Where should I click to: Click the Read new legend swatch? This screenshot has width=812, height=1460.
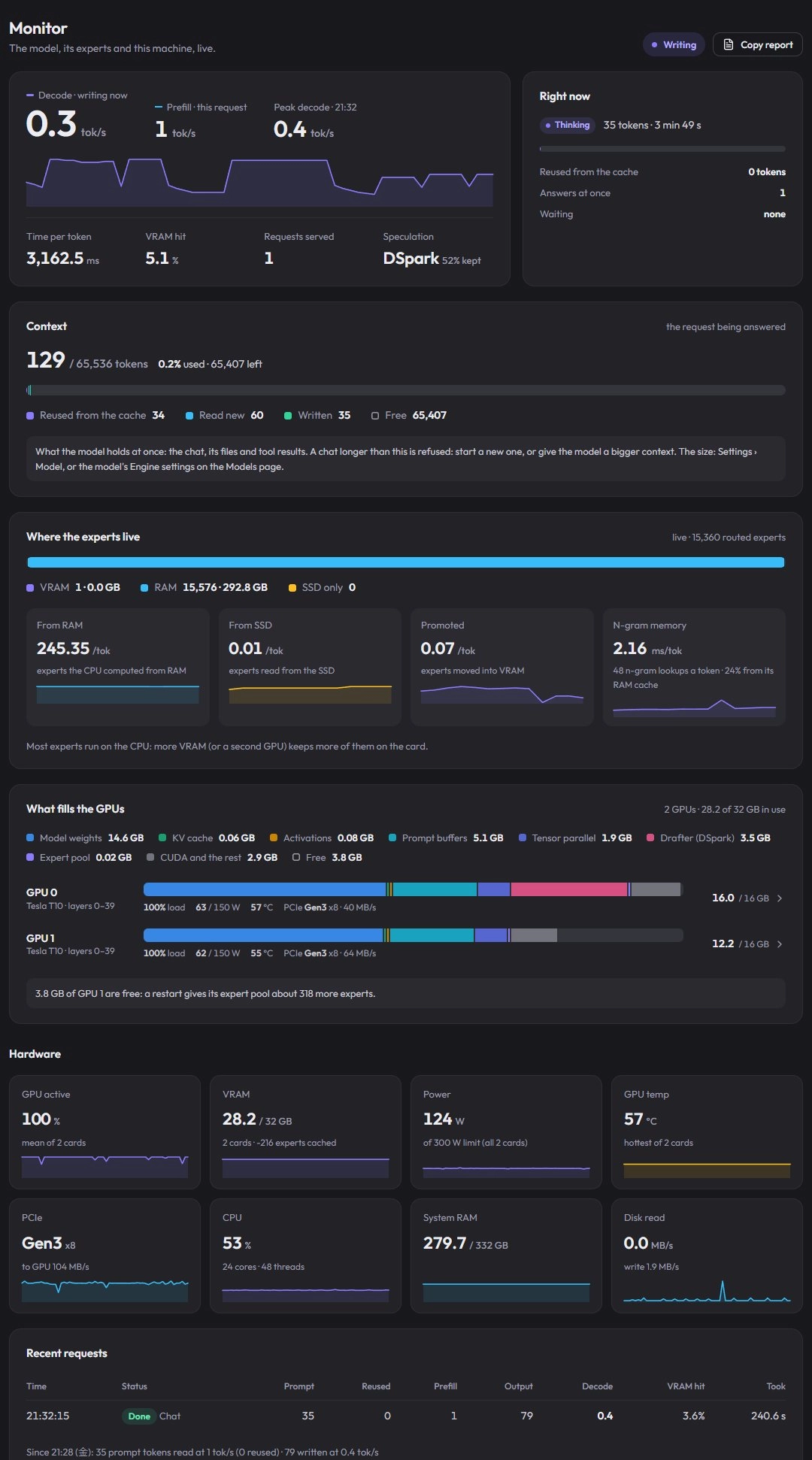click(x=189, y=416)
